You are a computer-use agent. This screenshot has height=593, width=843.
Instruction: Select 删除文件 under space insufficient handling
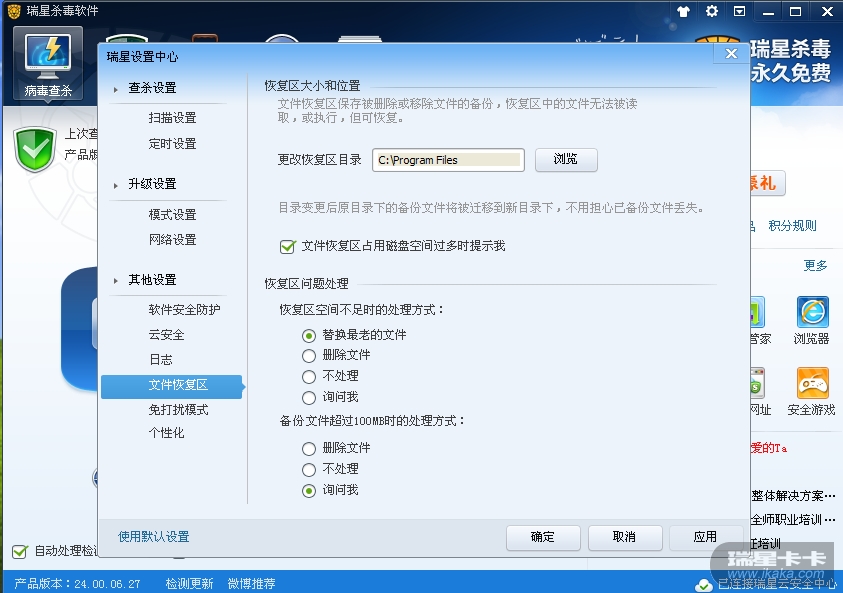click(x=309, y=355)
